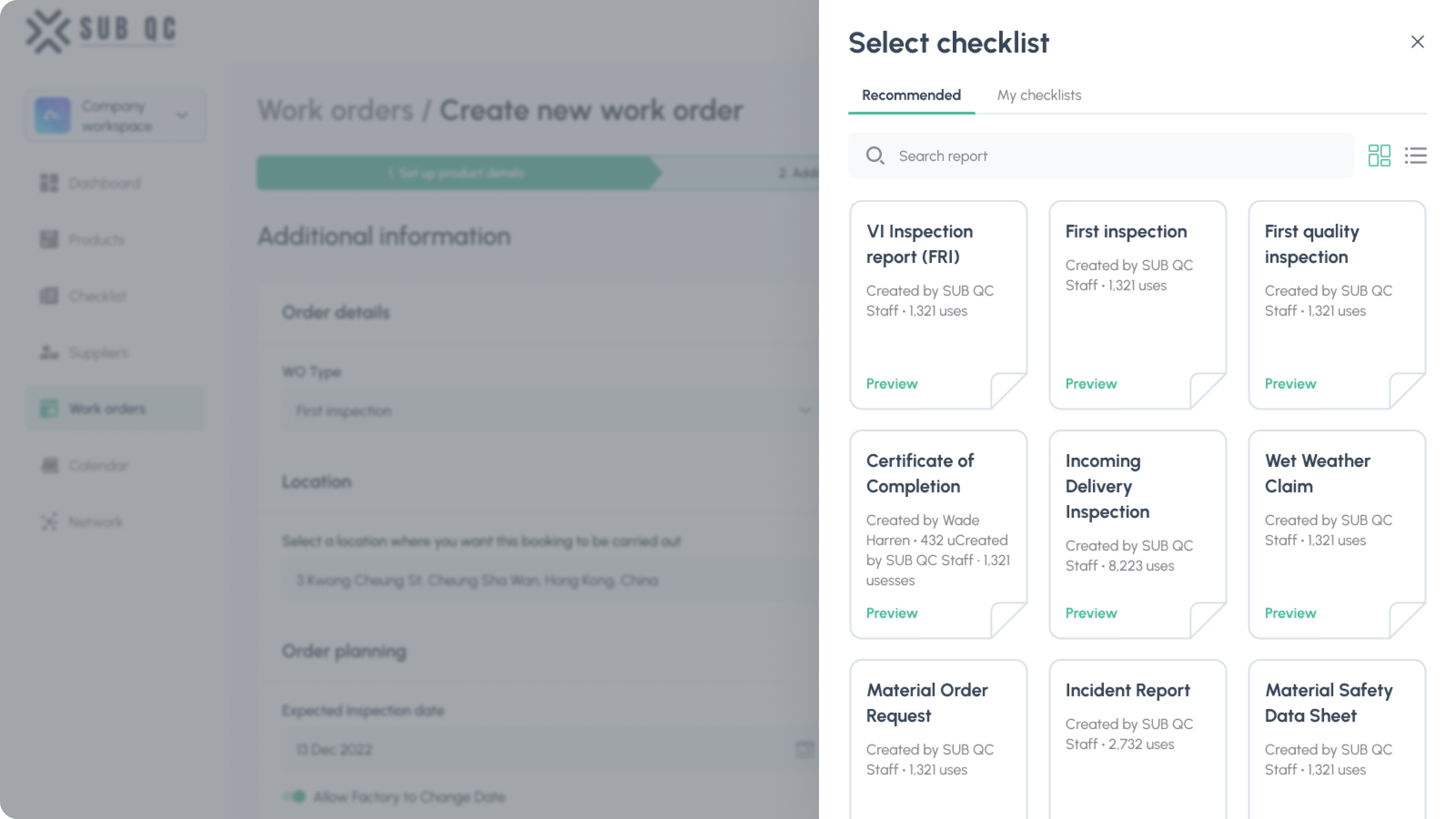
Task: Preview the Wet Weather Claim checklist
Action: tap(1290, 613)
